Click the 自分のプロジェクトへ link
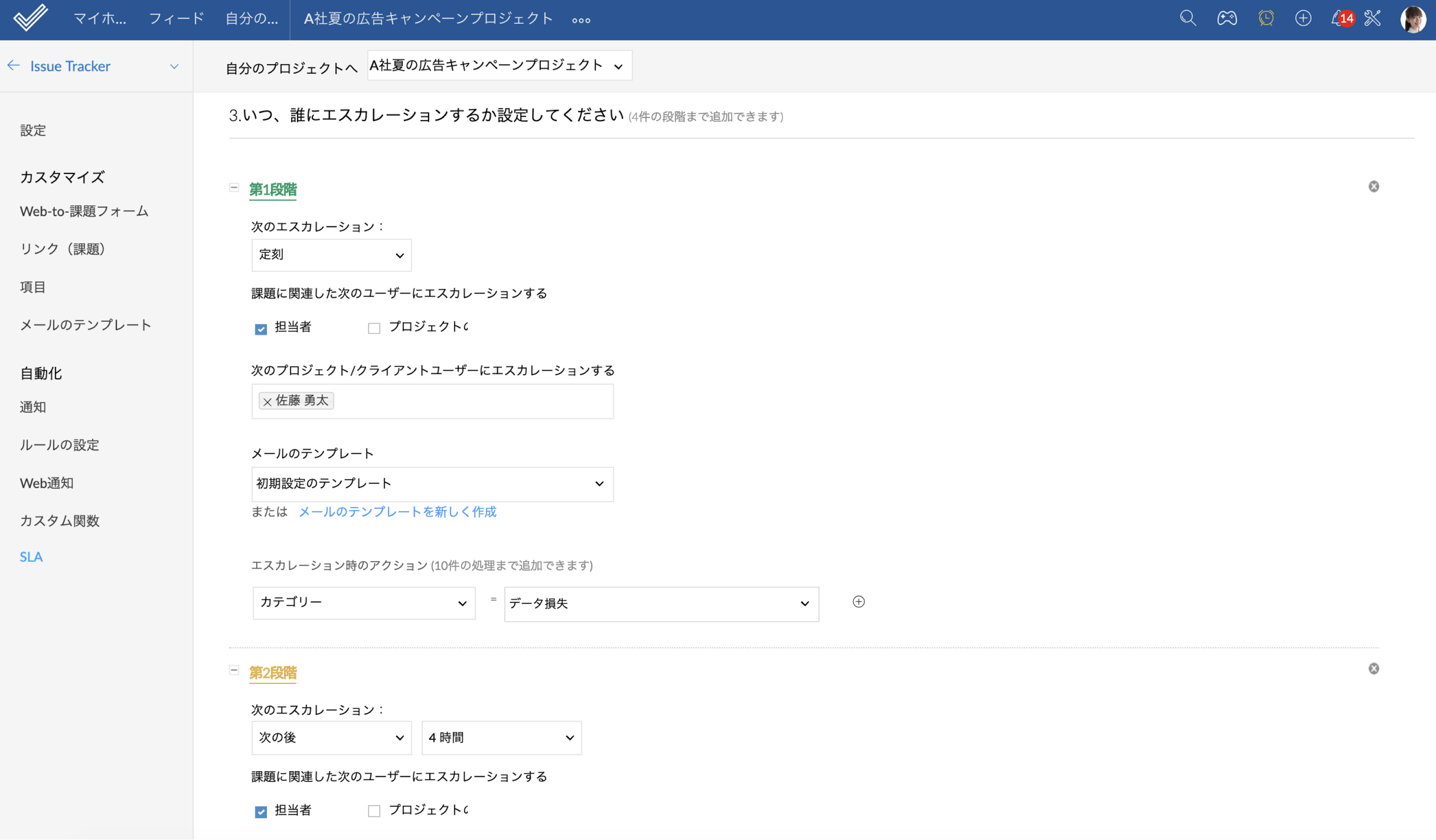 (292, 68)
